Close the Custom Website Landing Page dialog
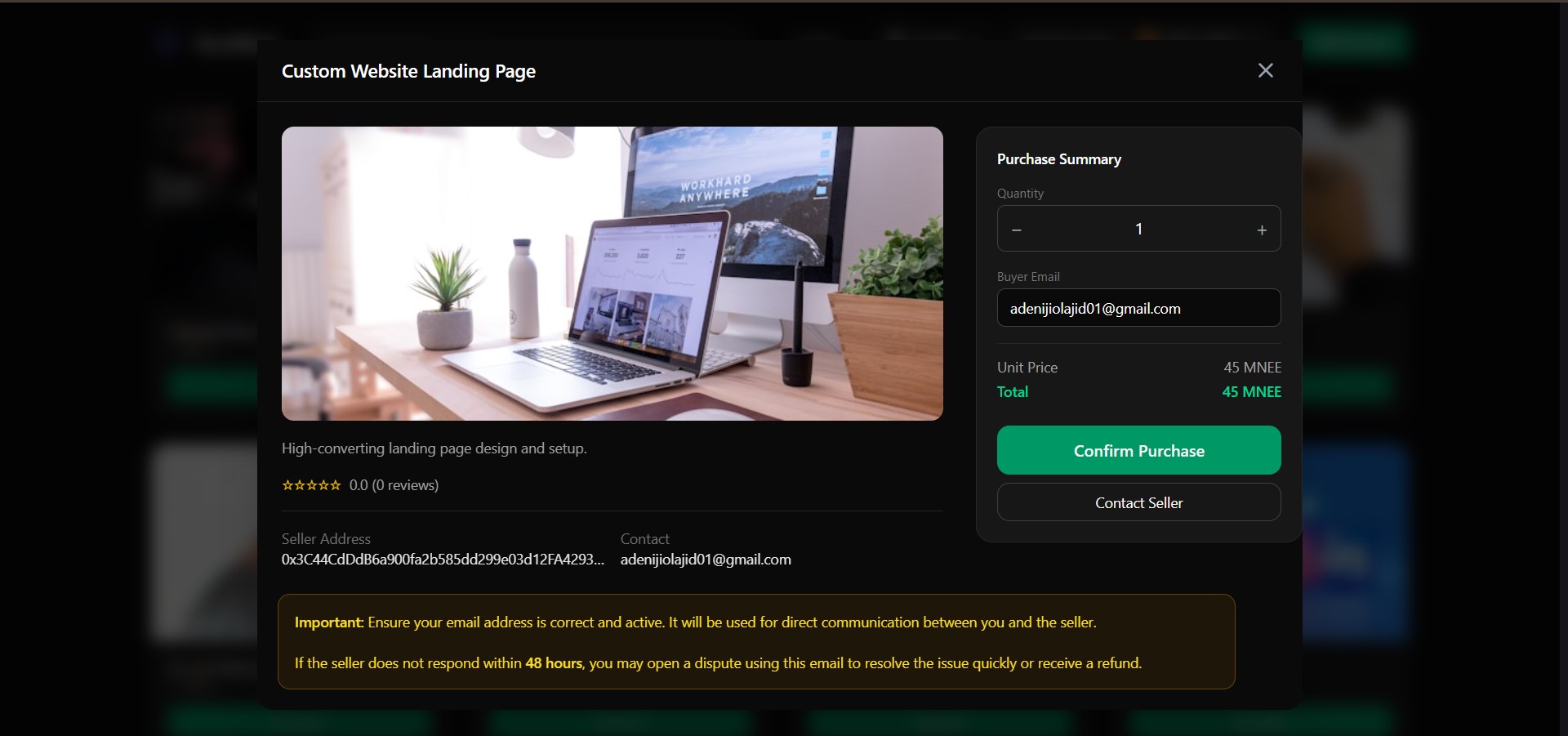The width and height of the screenshot is (1568, 736). (x=1265, y=70)
